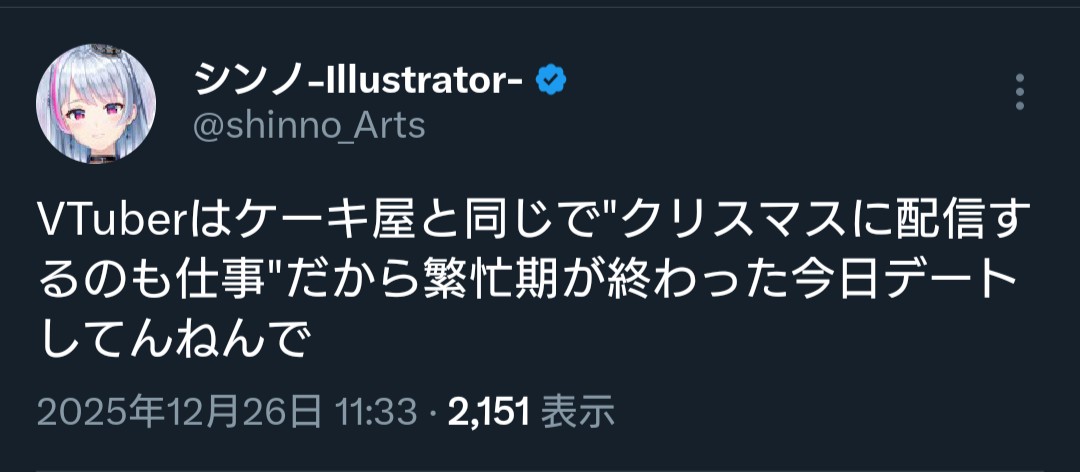Viewport: 1080px width, 472px height.
Task: Click the blue verified badge
Action: (x=552, y=79)
